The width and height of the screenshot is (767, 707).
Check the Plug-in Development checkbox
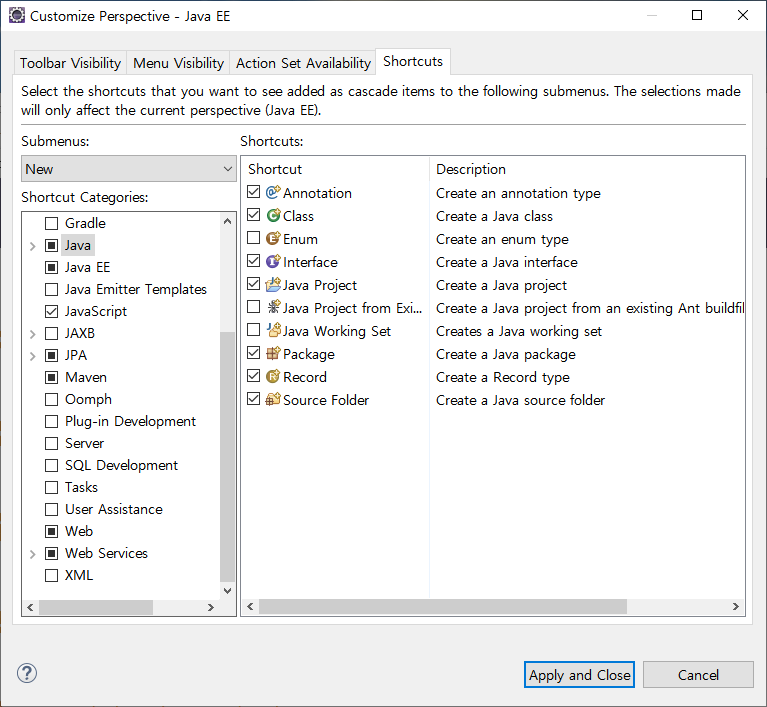(51, 422)
